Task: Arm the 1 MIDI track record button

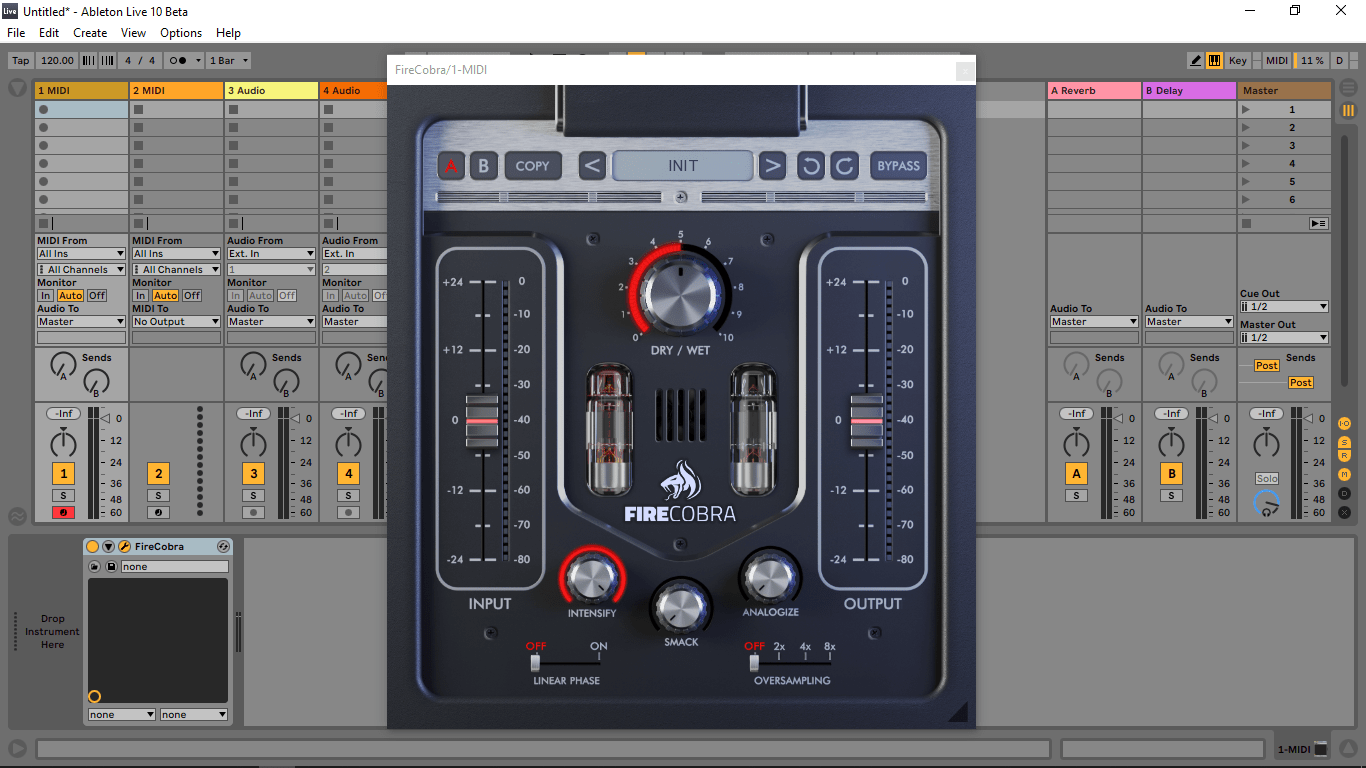Action: 63,513
